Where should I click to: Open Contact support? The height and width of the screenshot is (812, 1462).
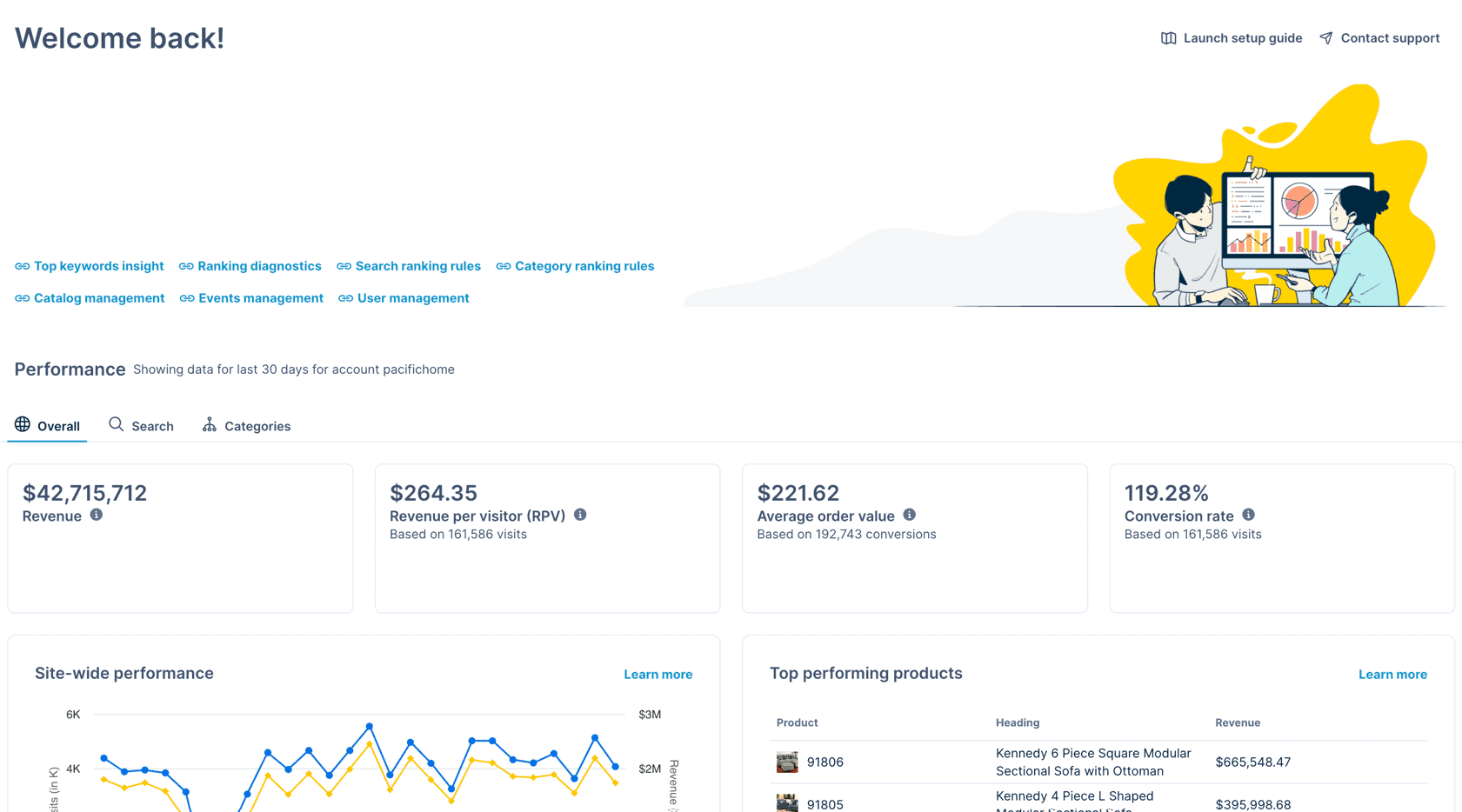tap(1379, 38)
